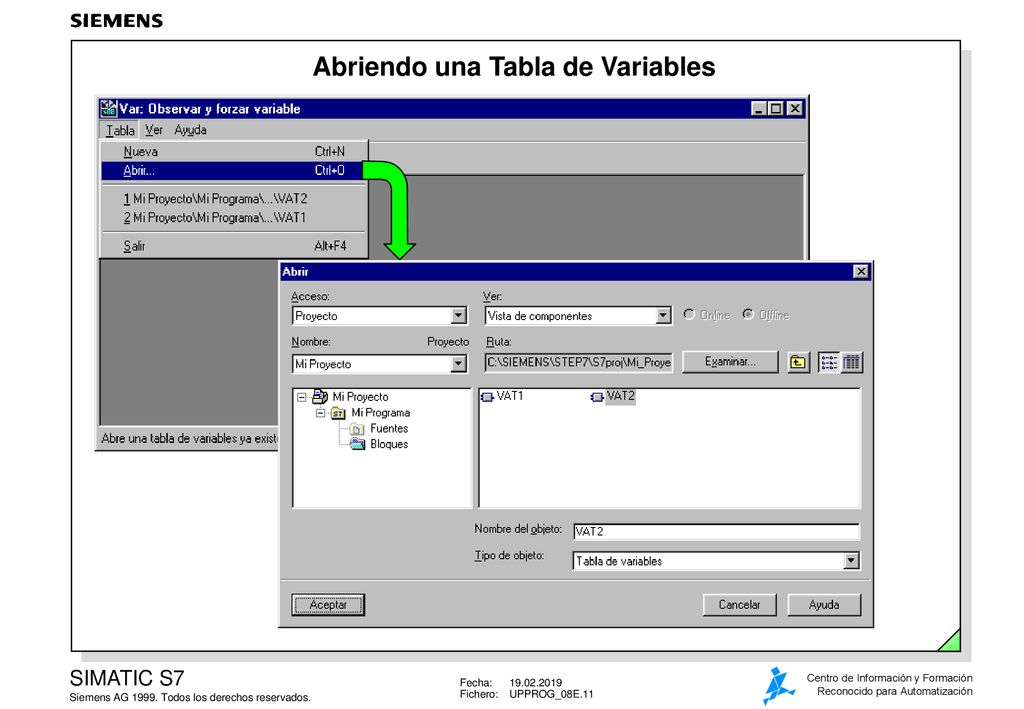Open the Acceso dropdown showing Proyecto
Viewport: 1024px width, 709px height.
tap(459, 316)
